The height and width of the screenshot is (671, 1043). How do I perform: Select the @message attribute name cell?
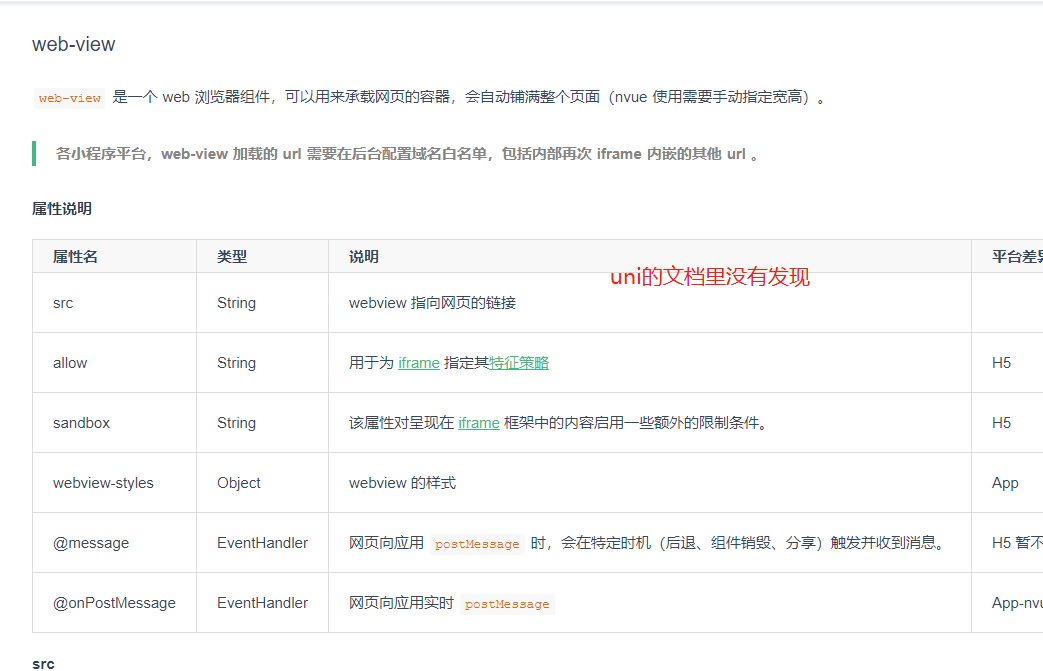pyautogui.click(x=91, y=543)
